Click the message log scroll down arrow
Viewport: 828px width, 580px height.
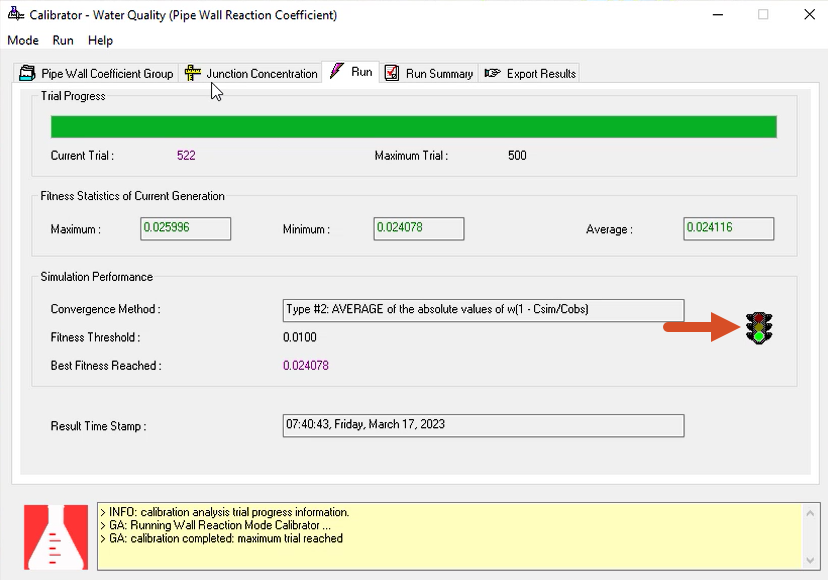pyautogui.click(x=810, y=560)
